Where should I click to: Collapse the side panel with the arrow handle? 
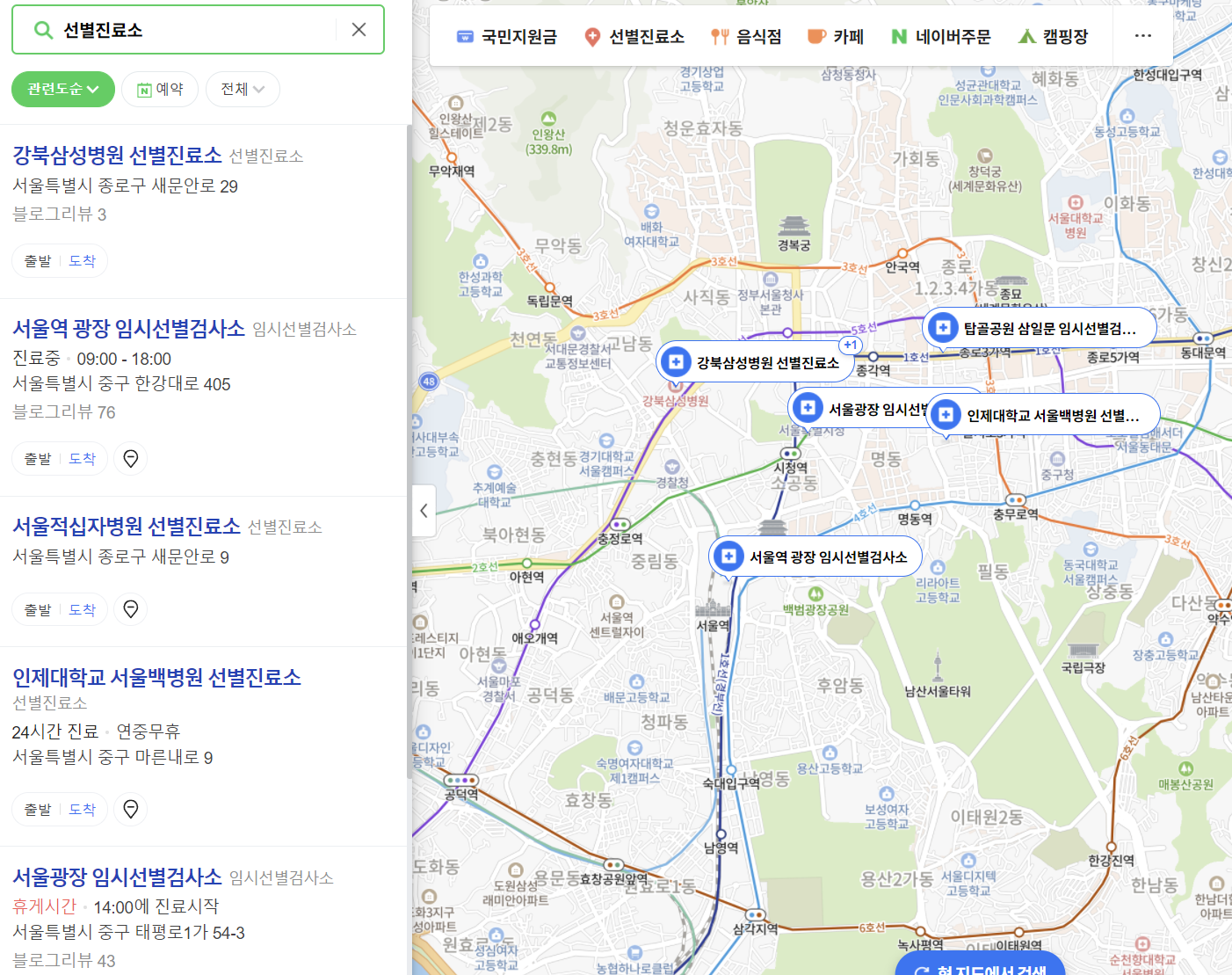tap(424, 510)
